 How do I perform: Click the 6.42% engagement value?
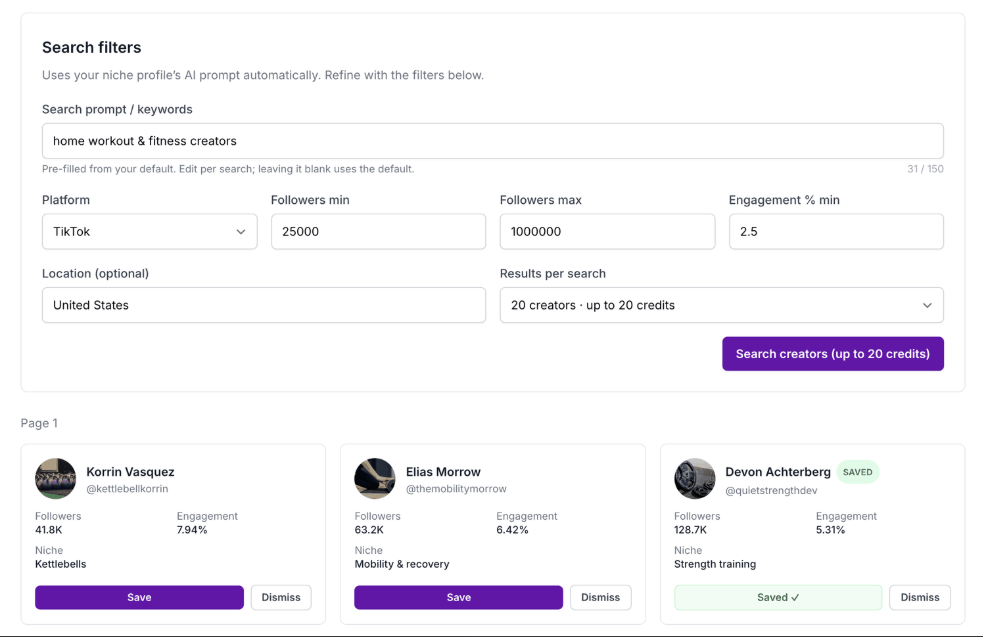click(x=512, y=530)
